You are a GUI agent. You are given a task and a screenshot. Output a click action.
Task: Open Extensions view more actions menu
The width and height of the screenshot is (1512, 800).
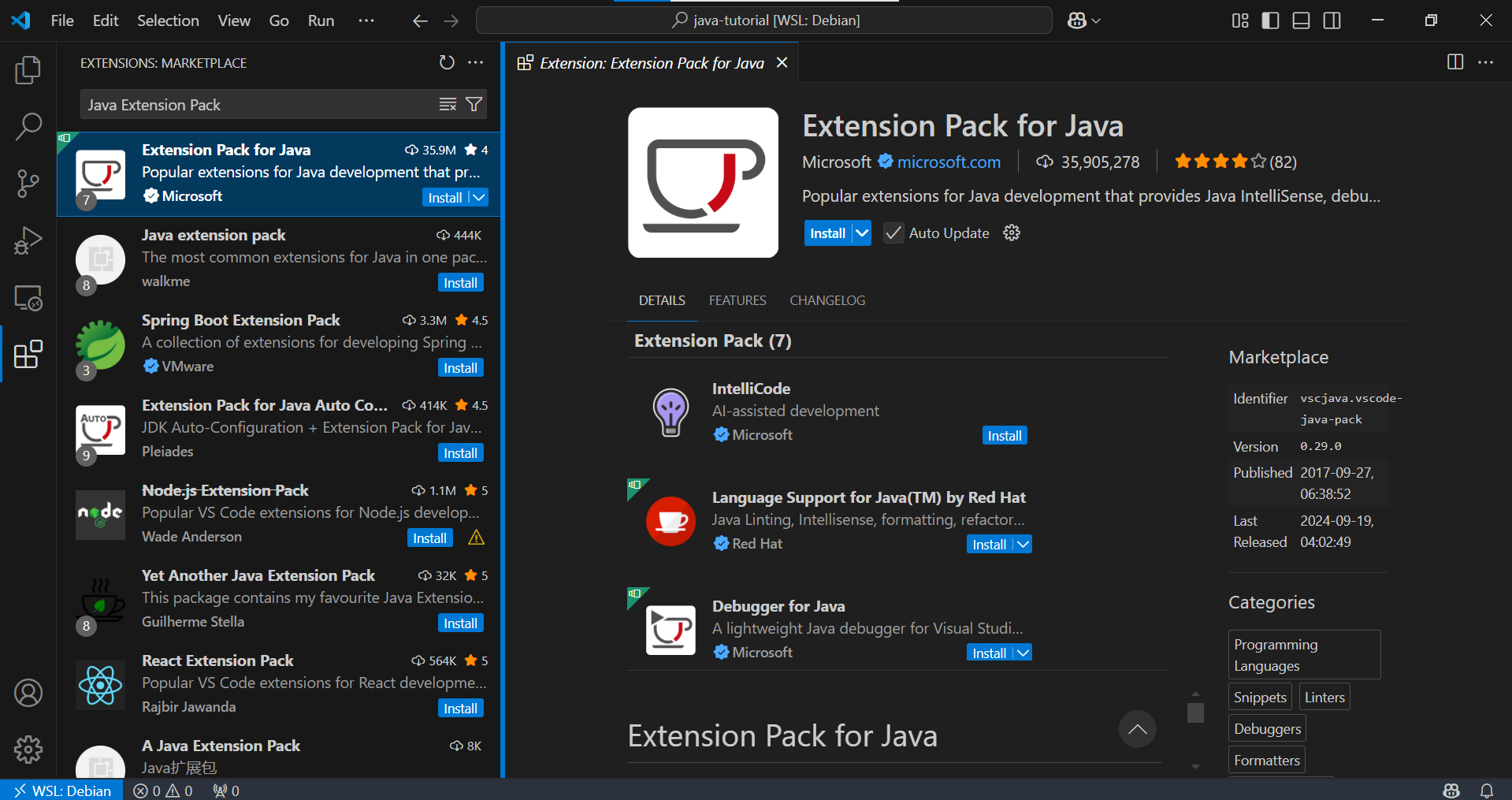tap(476, 62)
